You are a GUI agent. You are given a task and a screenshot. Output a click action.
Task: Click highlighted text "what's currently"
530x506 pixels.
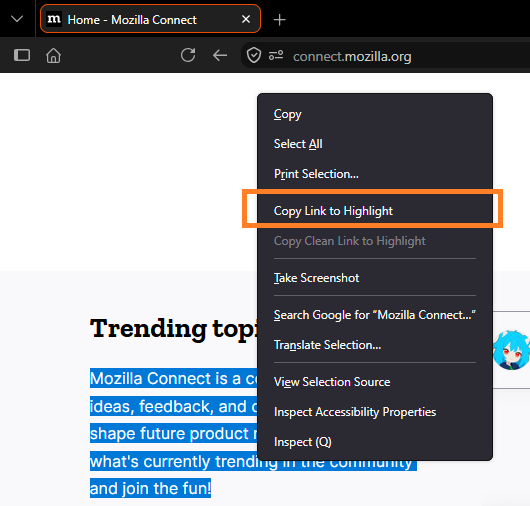point(150,461)
